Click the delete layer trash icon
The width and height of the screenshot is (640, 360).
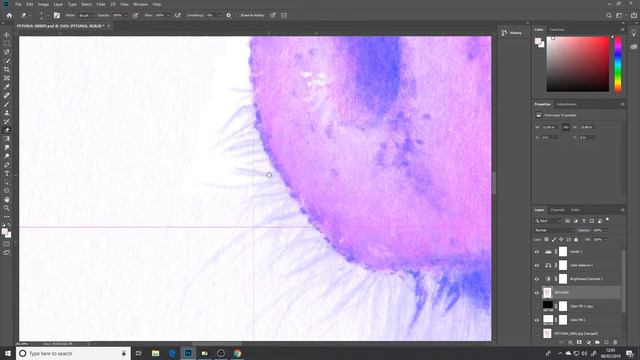point(616,342)
